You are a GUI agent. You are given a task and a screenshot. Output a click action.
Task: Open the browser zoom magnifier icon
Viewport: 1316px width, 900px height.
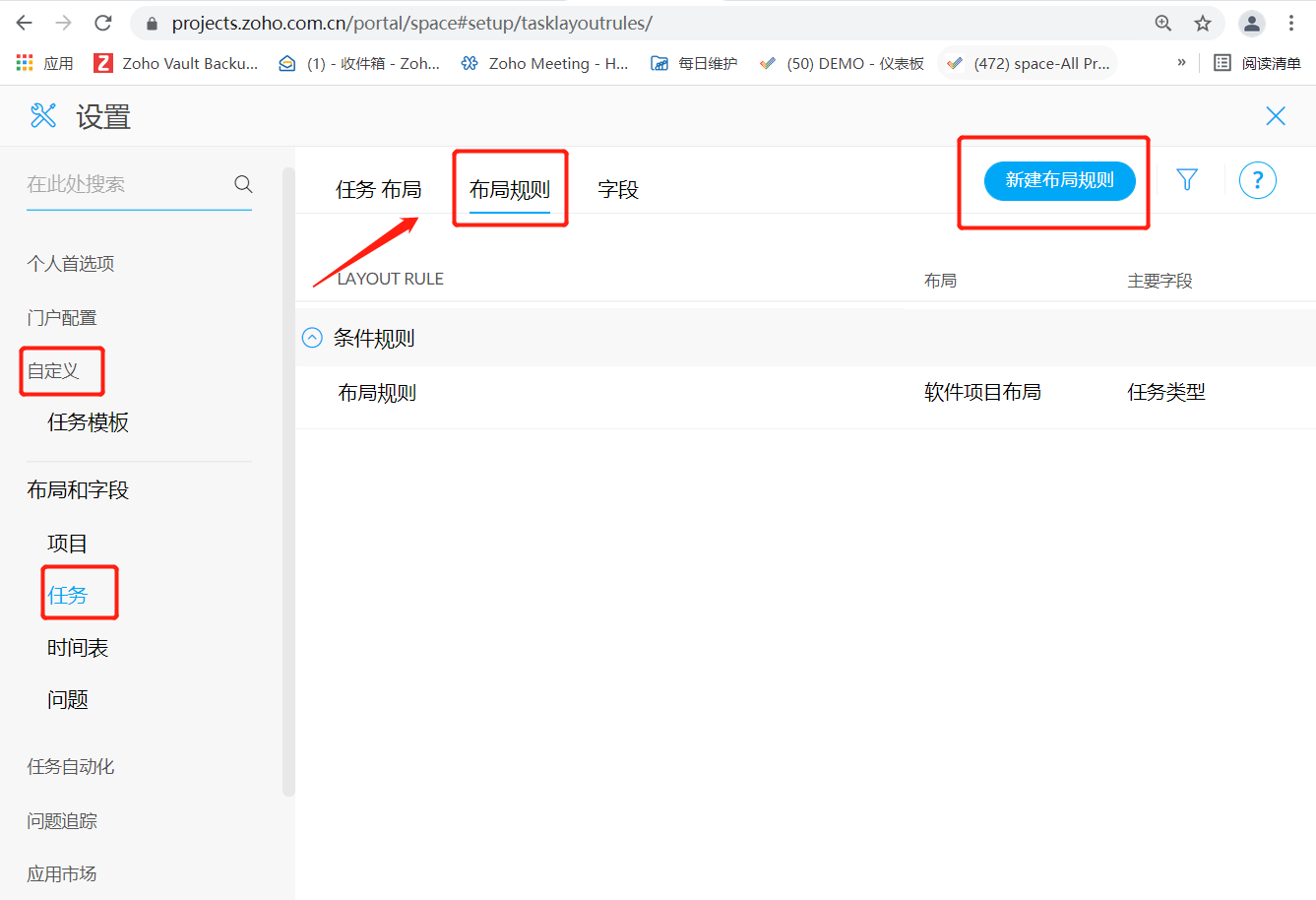[1163, 23]
